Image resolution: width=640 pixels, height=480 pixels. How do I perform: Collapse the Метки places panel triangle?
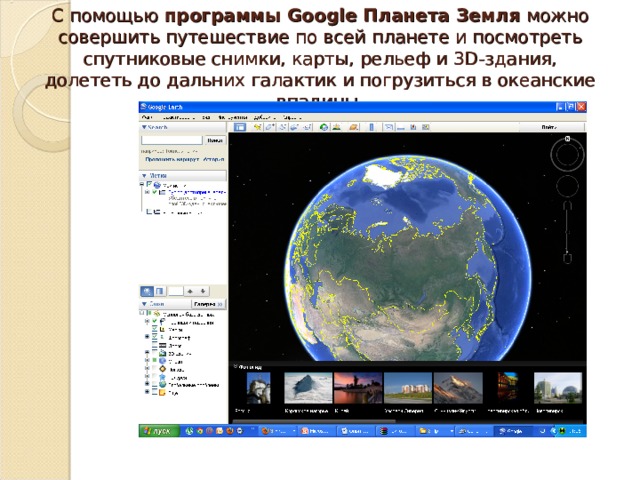(144, 176)
